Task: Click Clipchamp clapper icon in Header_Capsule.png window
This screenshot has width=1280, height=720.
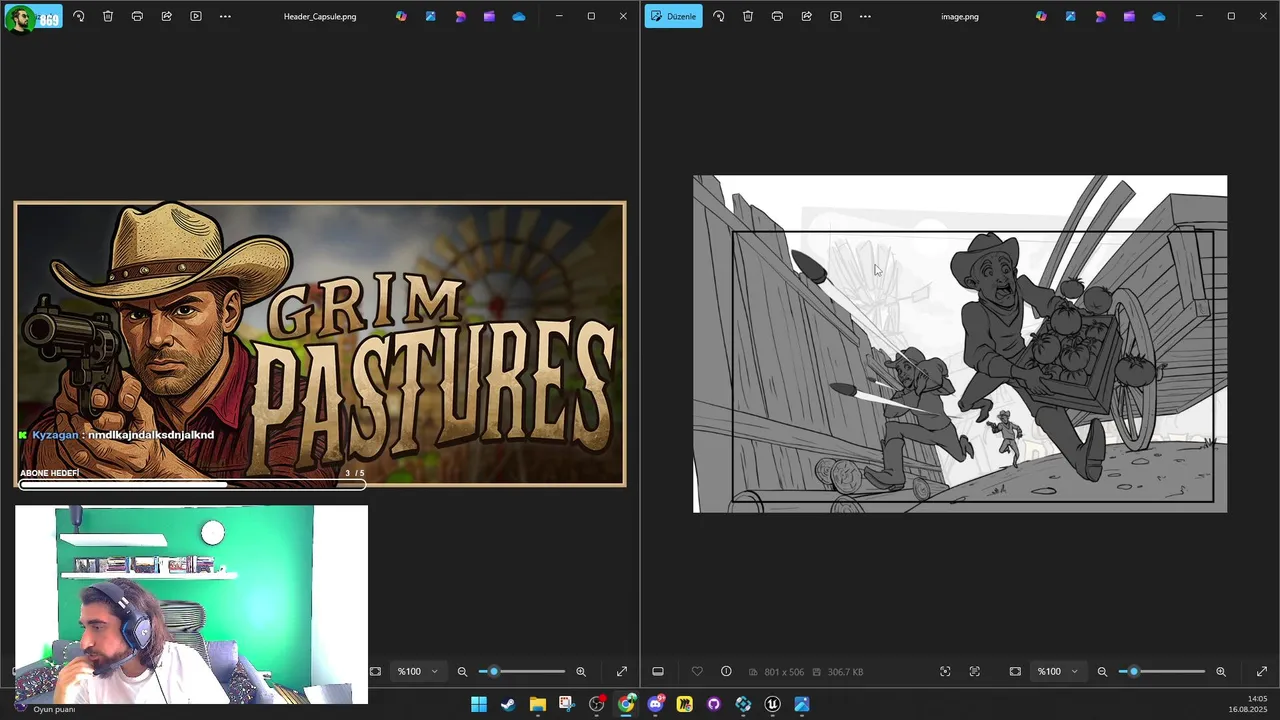Action: 489,16
